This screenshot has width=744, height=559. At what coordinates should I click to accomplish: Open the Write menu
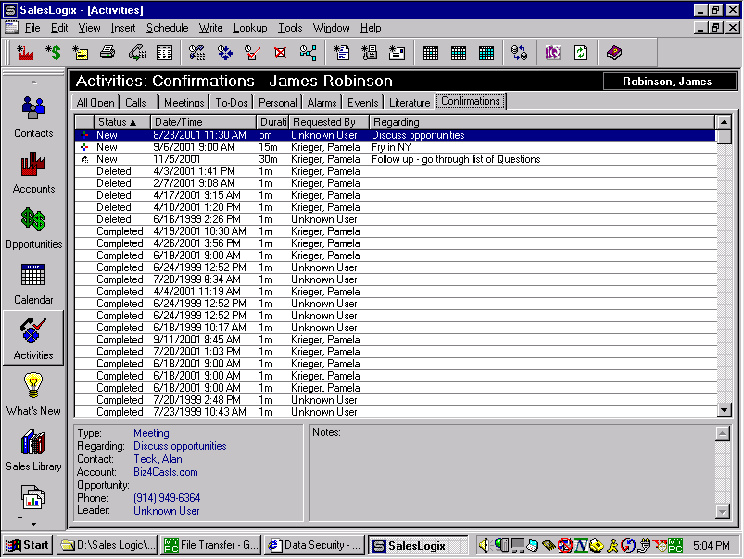click(211, 28)
